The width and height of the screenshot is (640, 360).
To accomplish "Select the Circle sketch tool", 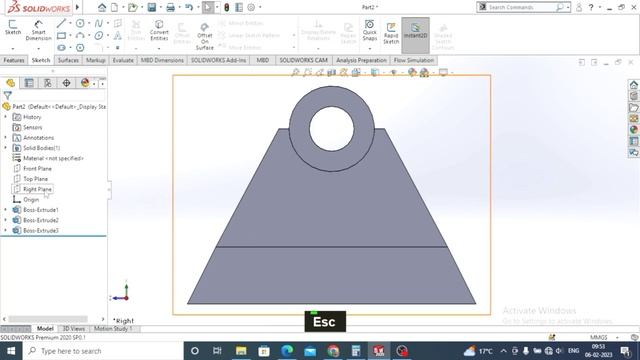I will click(80, 23).
